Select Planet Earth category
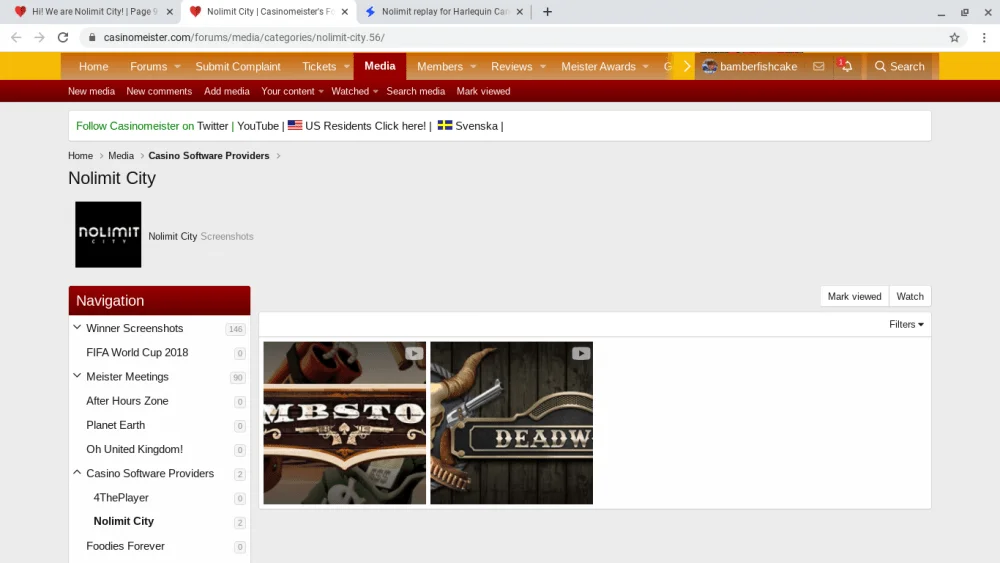 (115, 425)
